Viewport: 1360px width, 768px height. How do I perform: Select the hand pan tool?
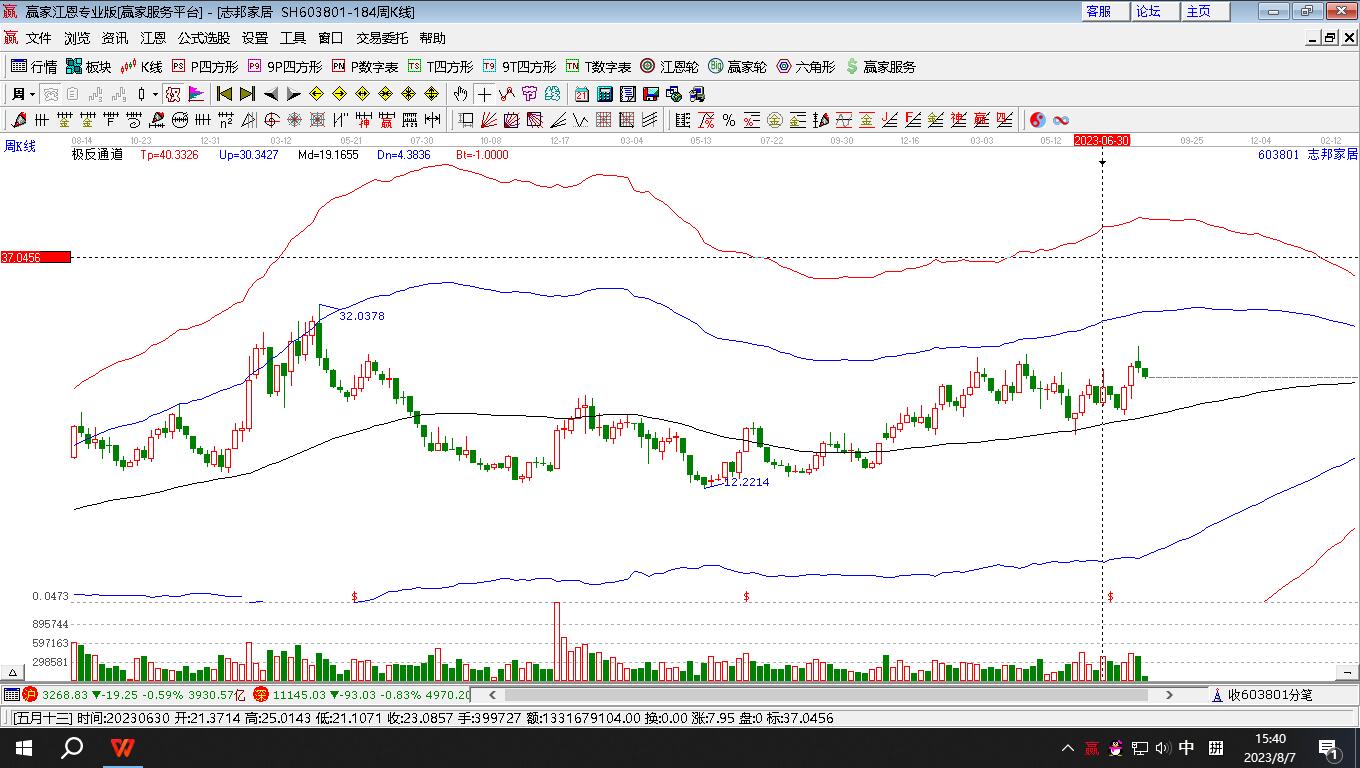click(x=460, y=94)
